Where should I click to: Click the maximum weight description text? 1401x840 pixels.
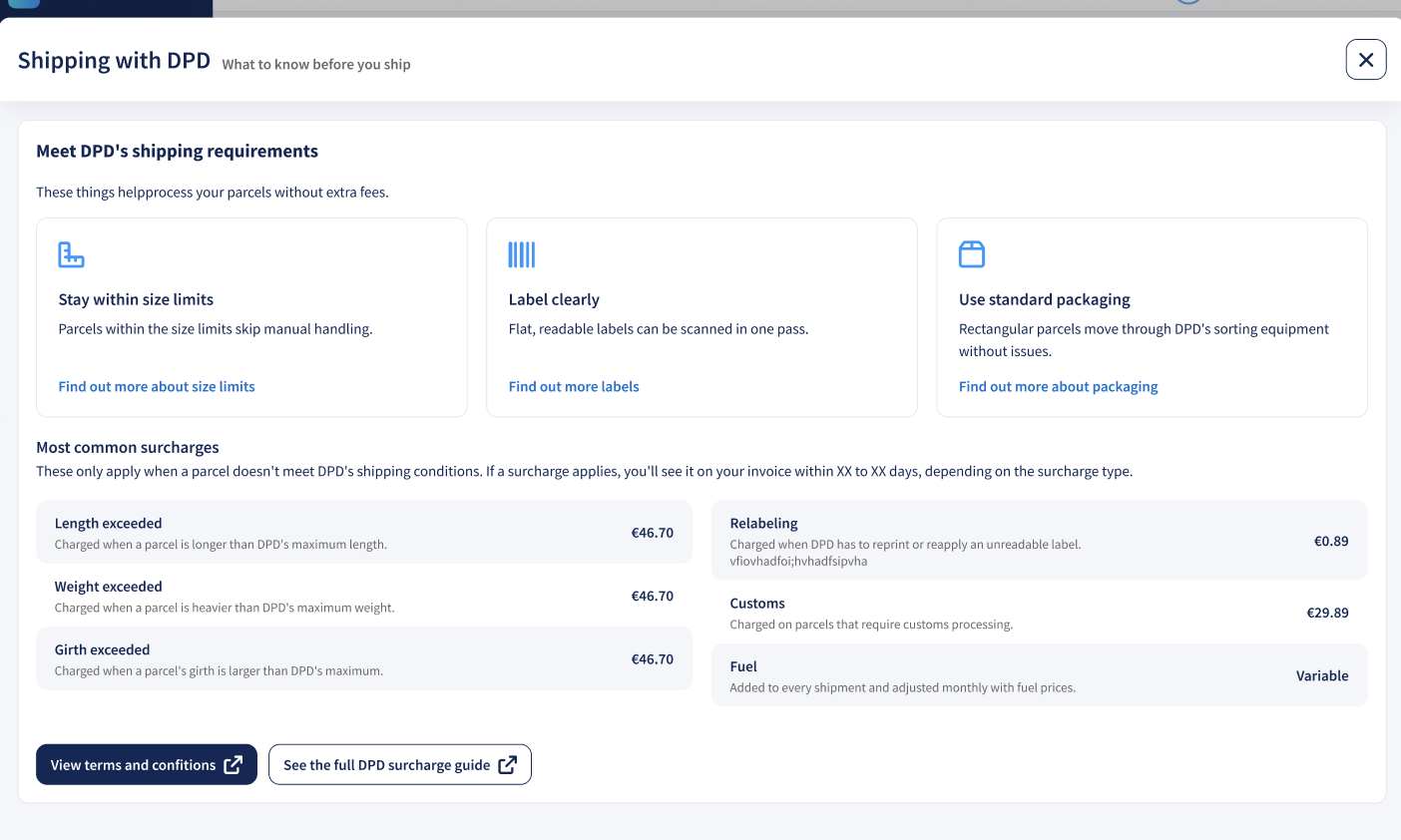click(225, 608)
